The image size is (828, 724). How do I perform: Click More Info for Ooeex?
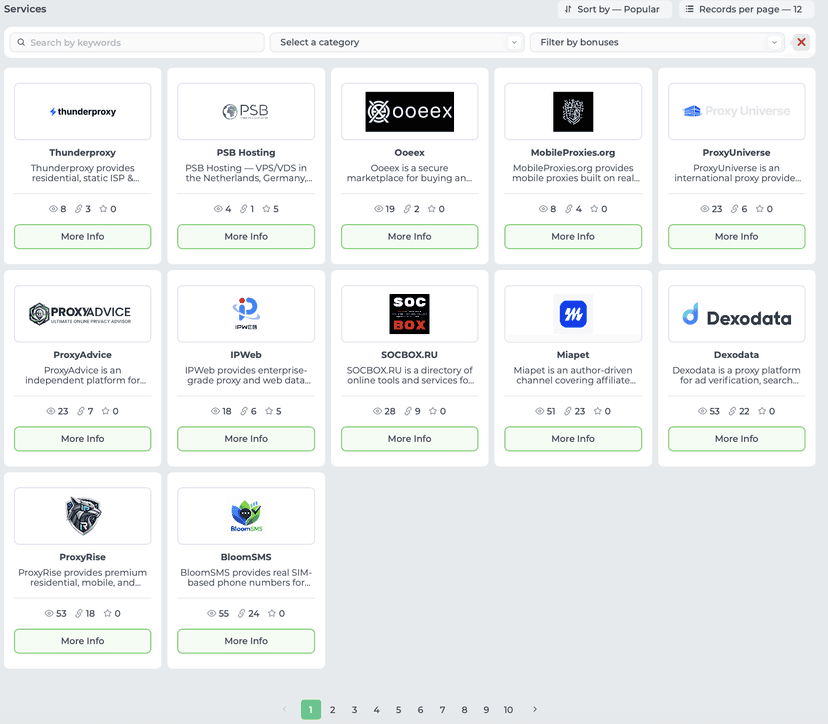click(x=409, y=237)
